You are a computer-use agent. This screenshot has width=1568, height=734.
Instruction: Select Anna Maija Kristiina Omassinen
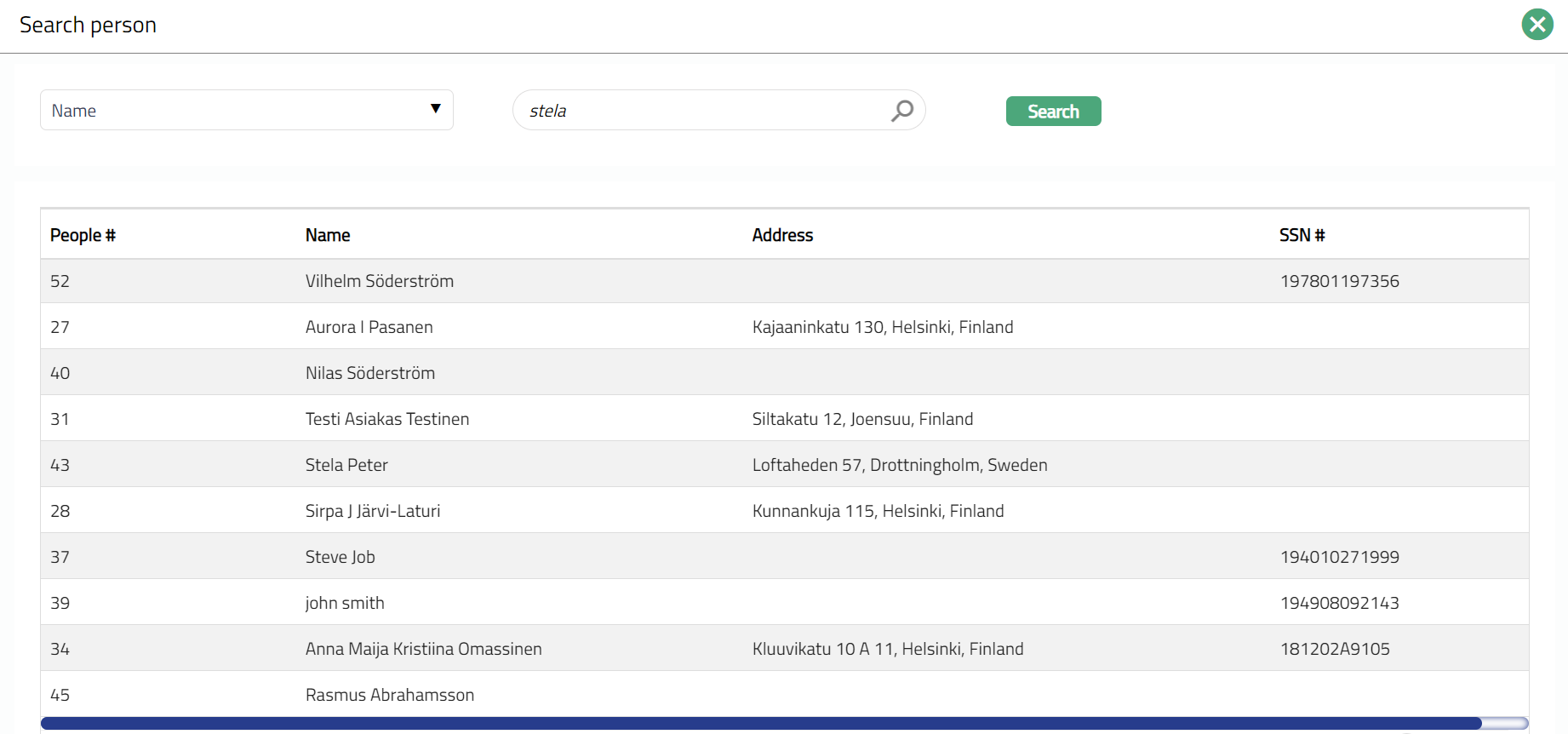point(424,649)
